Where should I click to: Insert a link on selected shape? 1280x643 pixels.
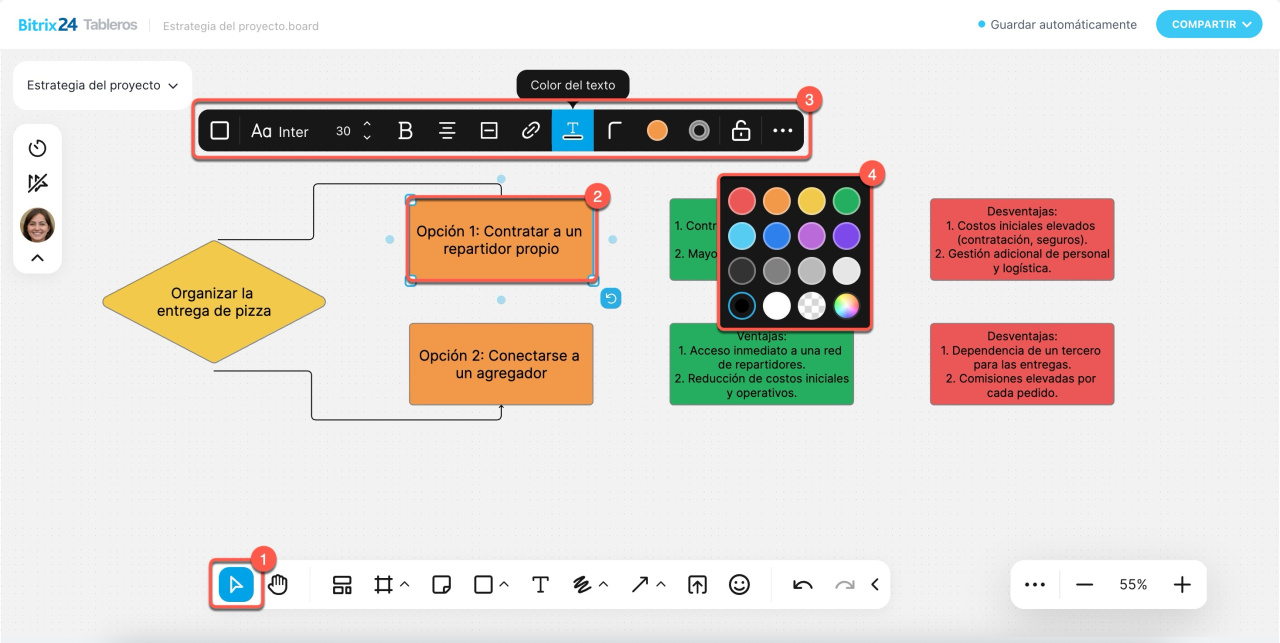point(531,131)
